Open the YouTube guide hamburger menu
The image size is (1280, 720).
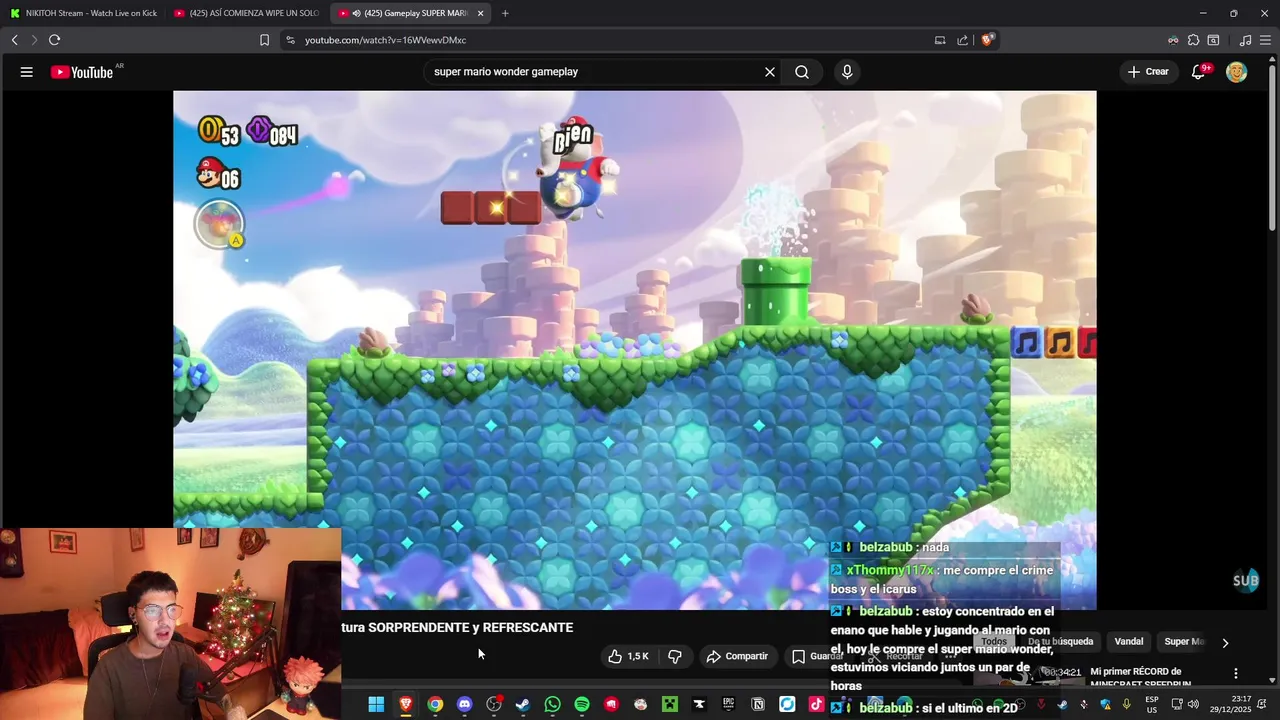(27, 72)
